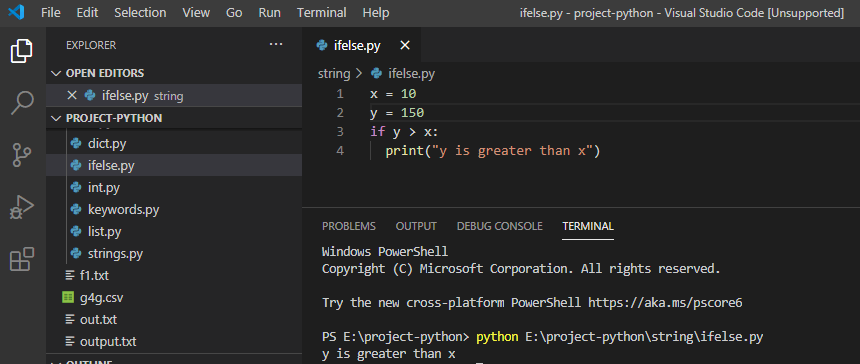
Task: Click Python icon next to dict.py
Action: [x=76, y=144]
